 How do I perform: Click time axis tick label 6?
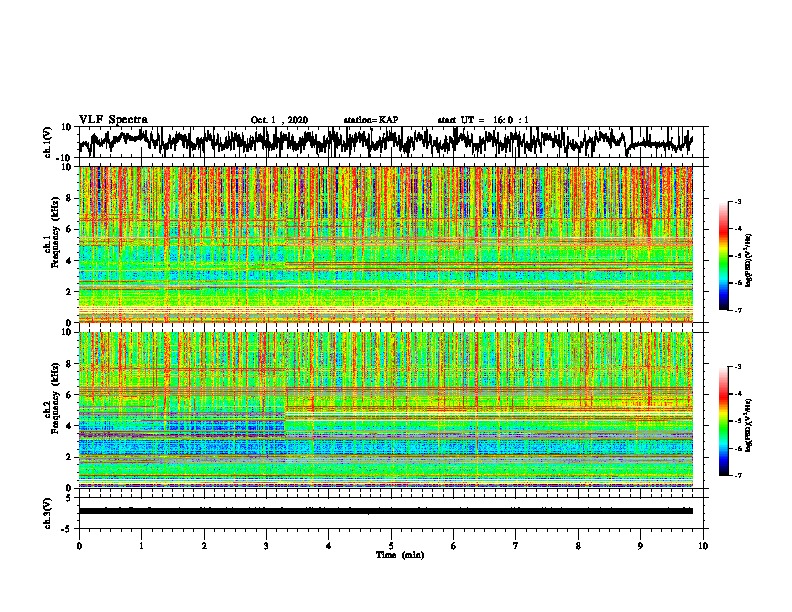pyautogui.click(x=454, y=546)
